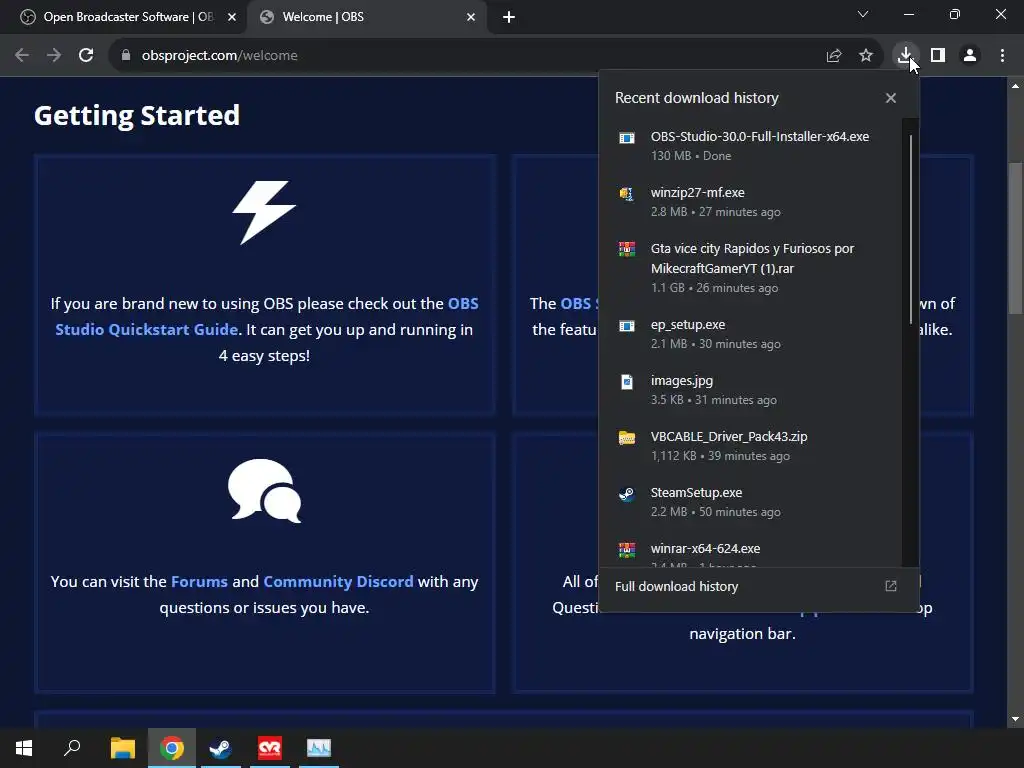This screenshot has width=1024, height=768.
Task: Open the monitor graph taskbar app
Action: pyautogui.click(x=319, y=748)
